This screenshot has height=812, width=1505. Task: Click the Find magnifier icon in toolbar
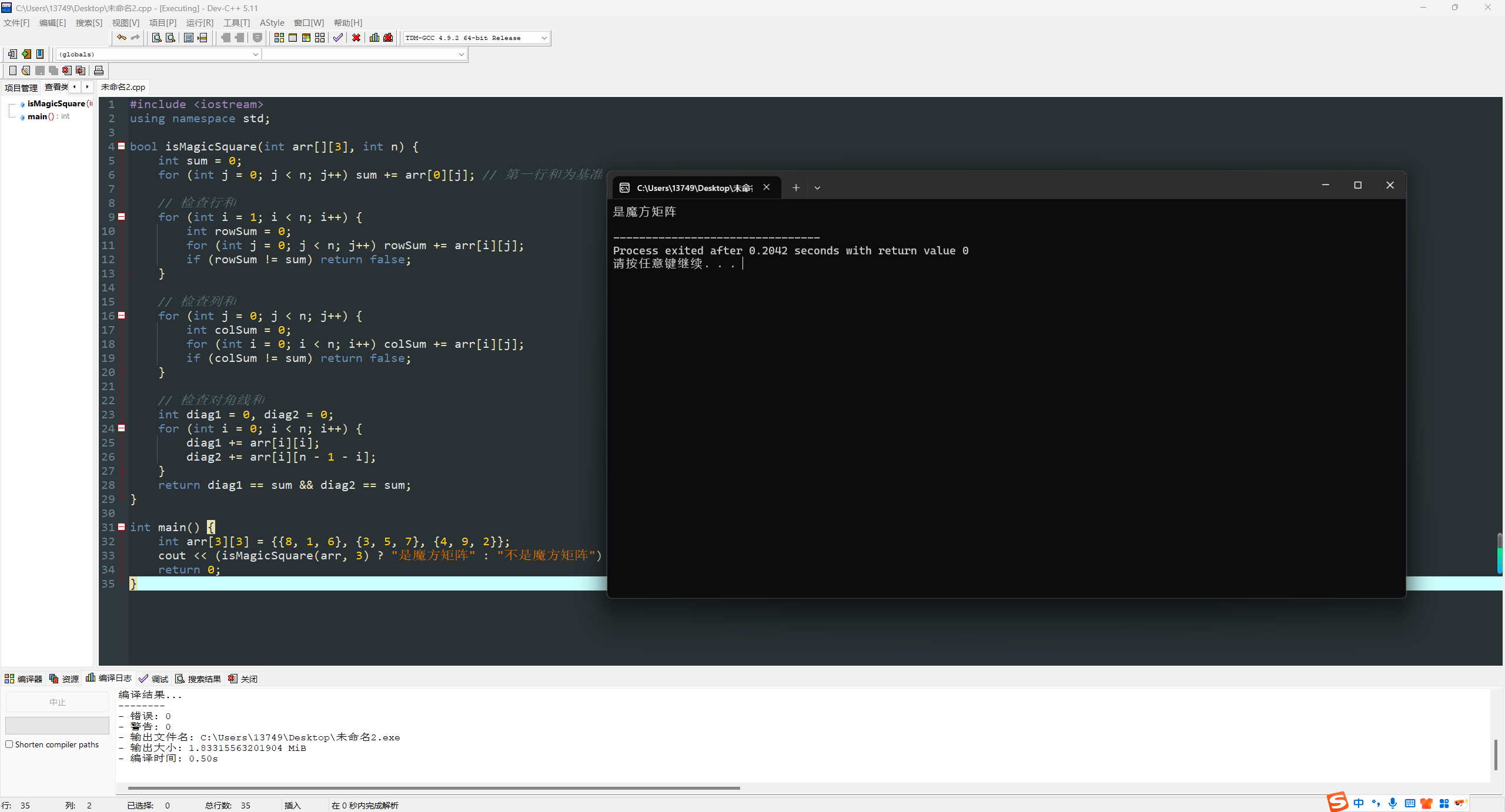point(156,38)
